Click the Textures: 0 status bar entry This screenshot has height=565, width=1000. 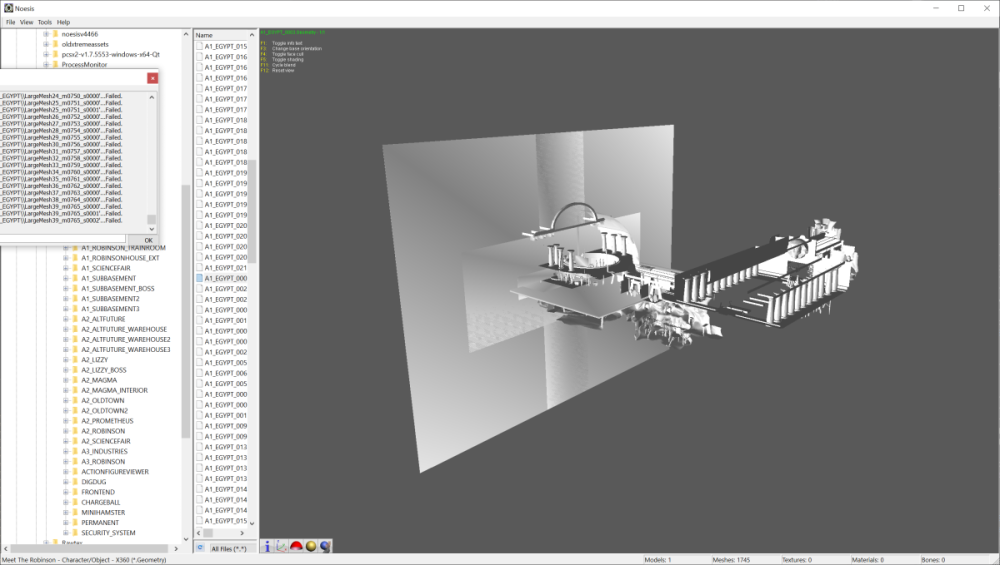pos(797,560)
